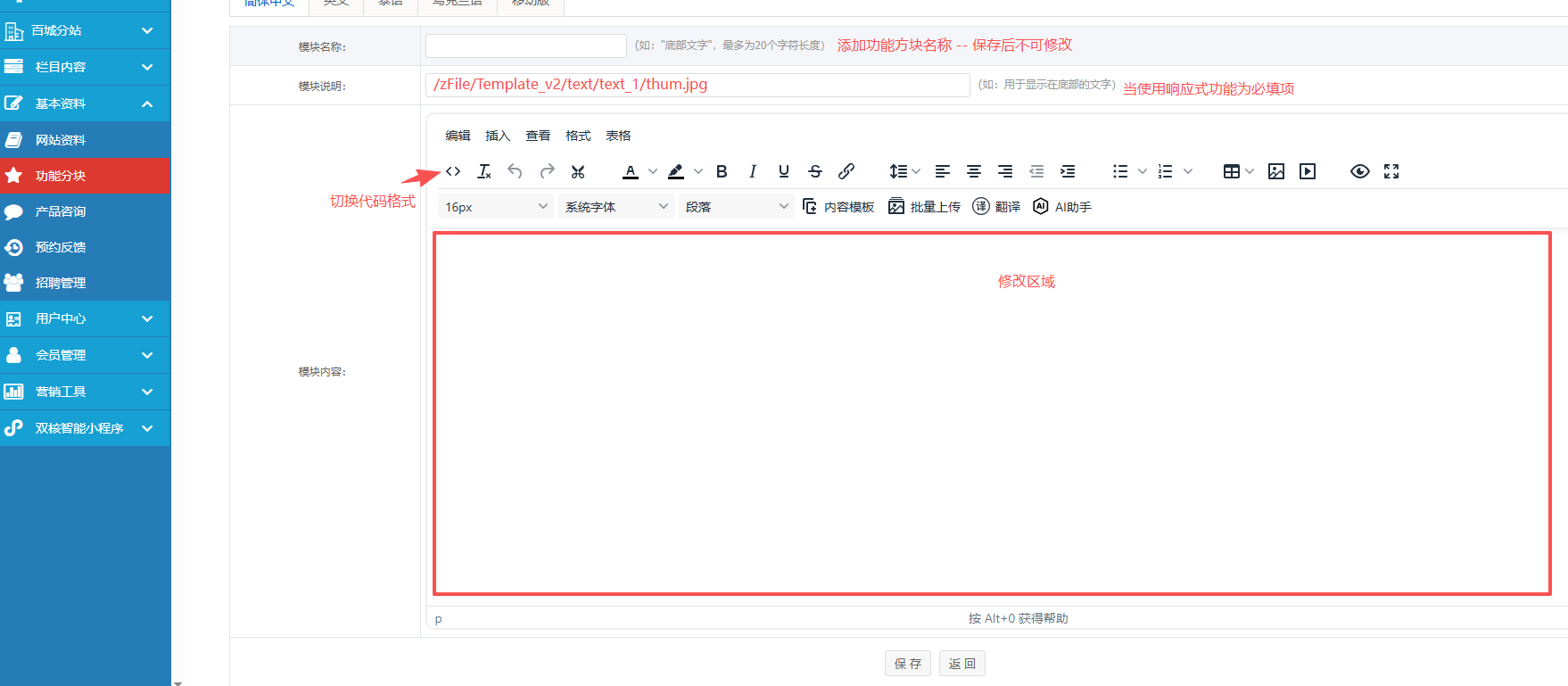1568x686 pixels.
Task: Toggle bold formatting
Action: 722,171
